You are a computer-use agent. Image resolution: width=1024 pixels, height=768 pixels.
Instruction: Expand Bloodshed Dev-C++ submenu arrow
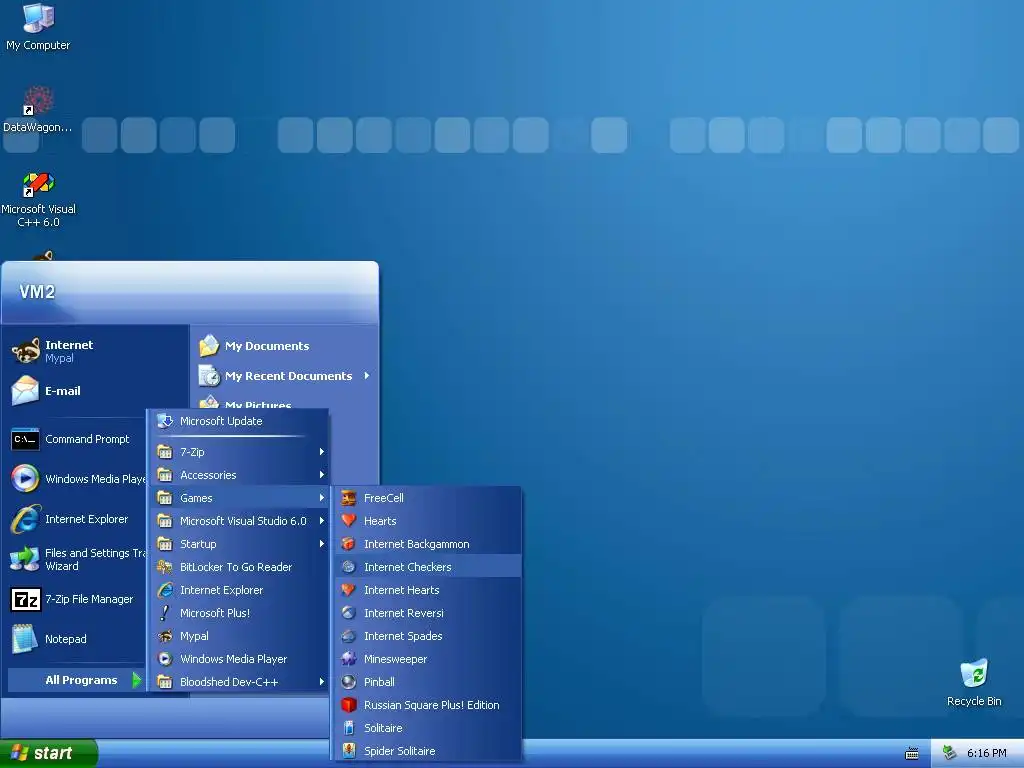[x=321, y=682]
